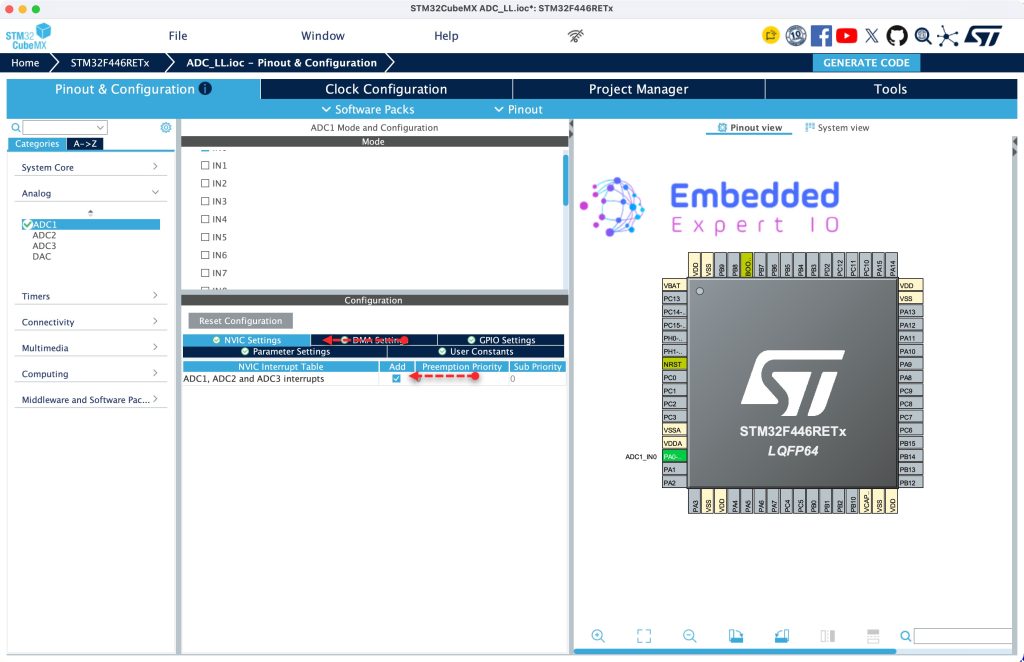Check the IN2 channel checkbox
The width and height of the screenshot is (1024, 662).
click(x=205, y=183)
